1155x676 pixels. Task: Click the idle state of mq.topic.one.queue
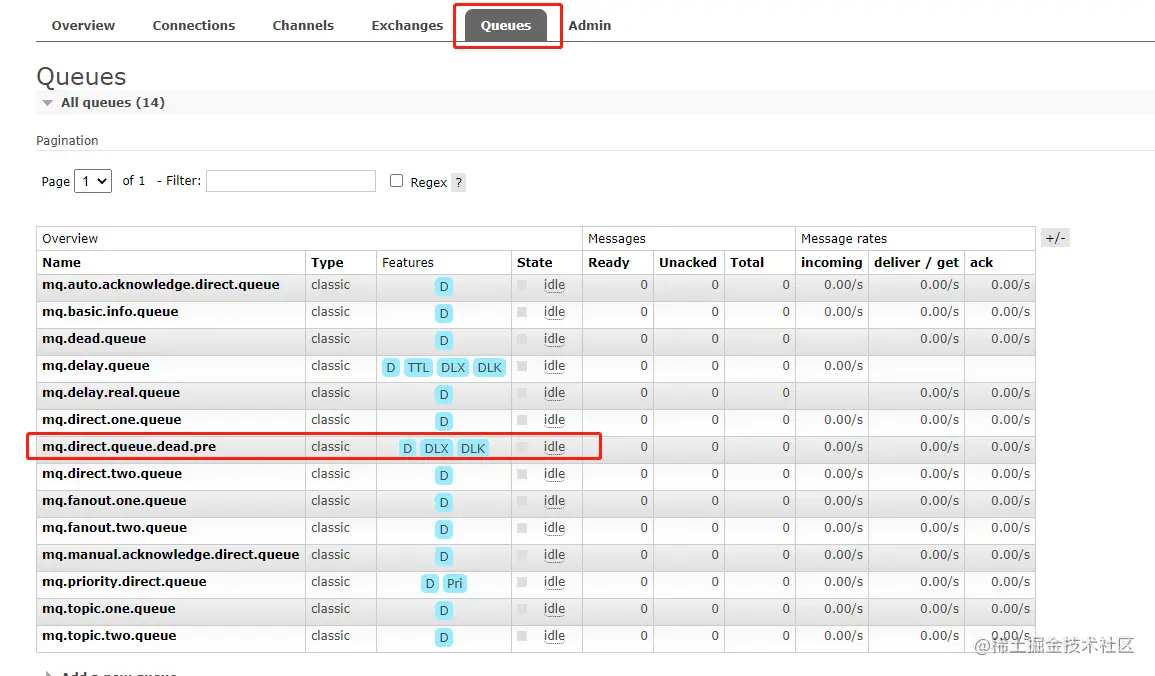coord(554,609)
